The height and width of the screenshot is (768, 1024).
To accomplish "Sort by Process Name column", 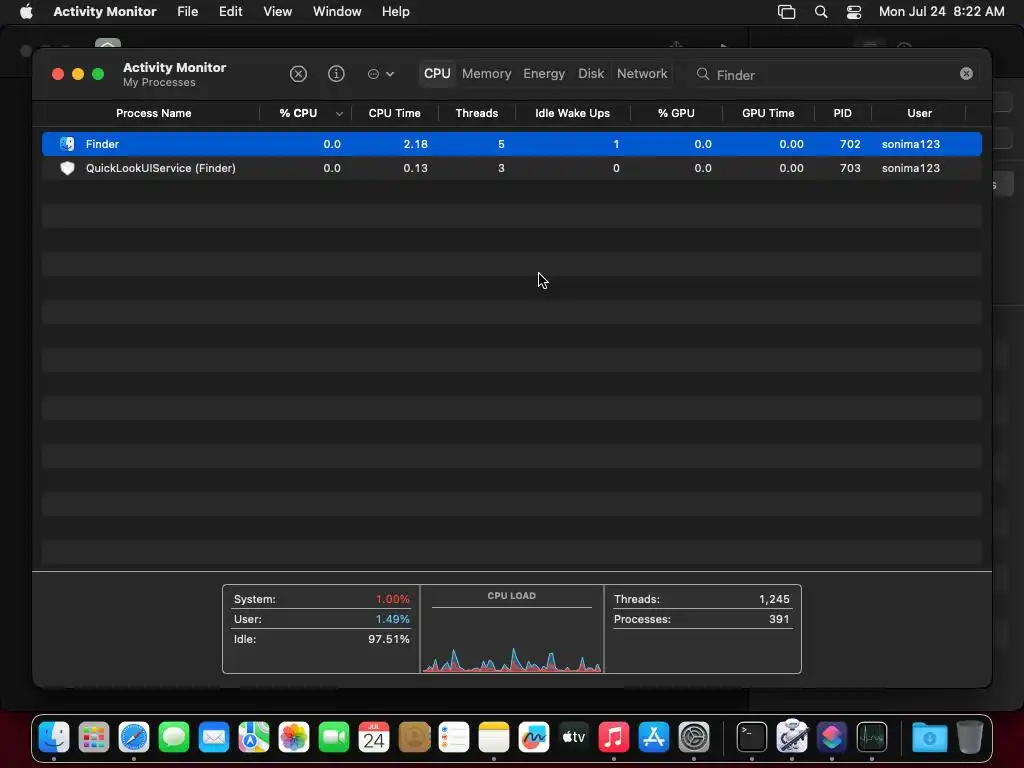I will click(153, 113).
